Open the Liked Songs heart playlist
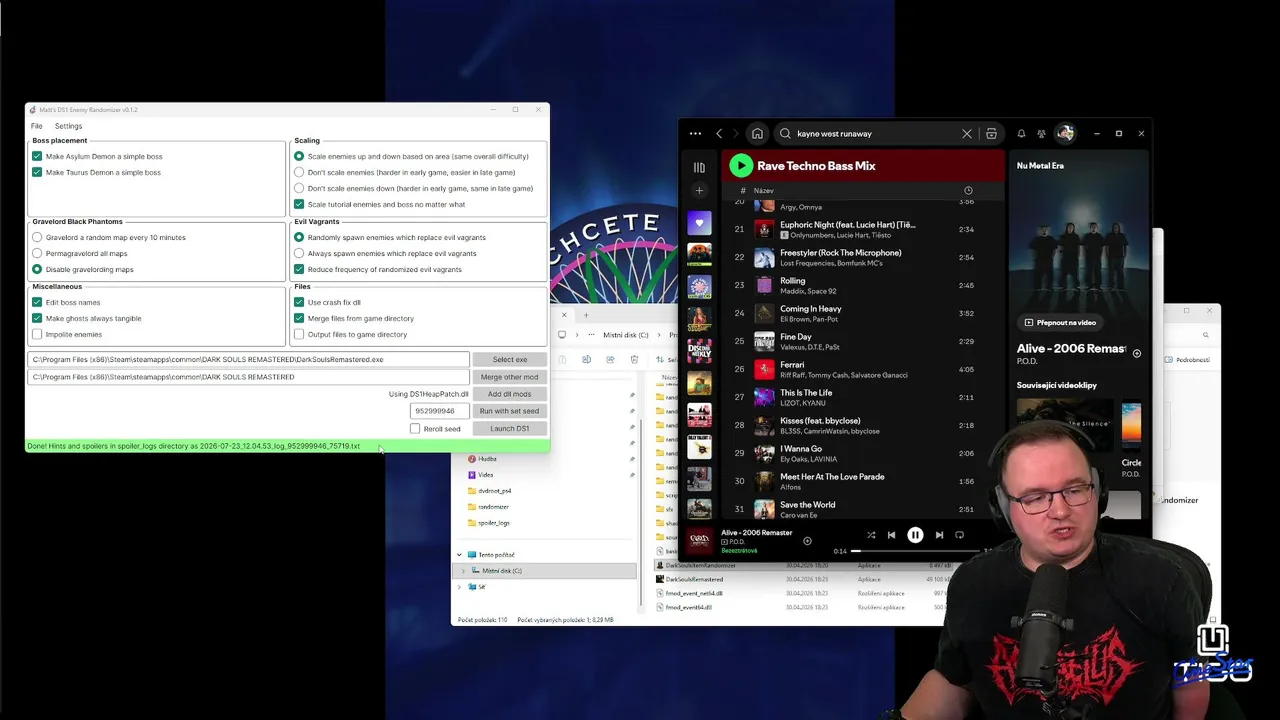The image size is (1280, 720). 699,223
